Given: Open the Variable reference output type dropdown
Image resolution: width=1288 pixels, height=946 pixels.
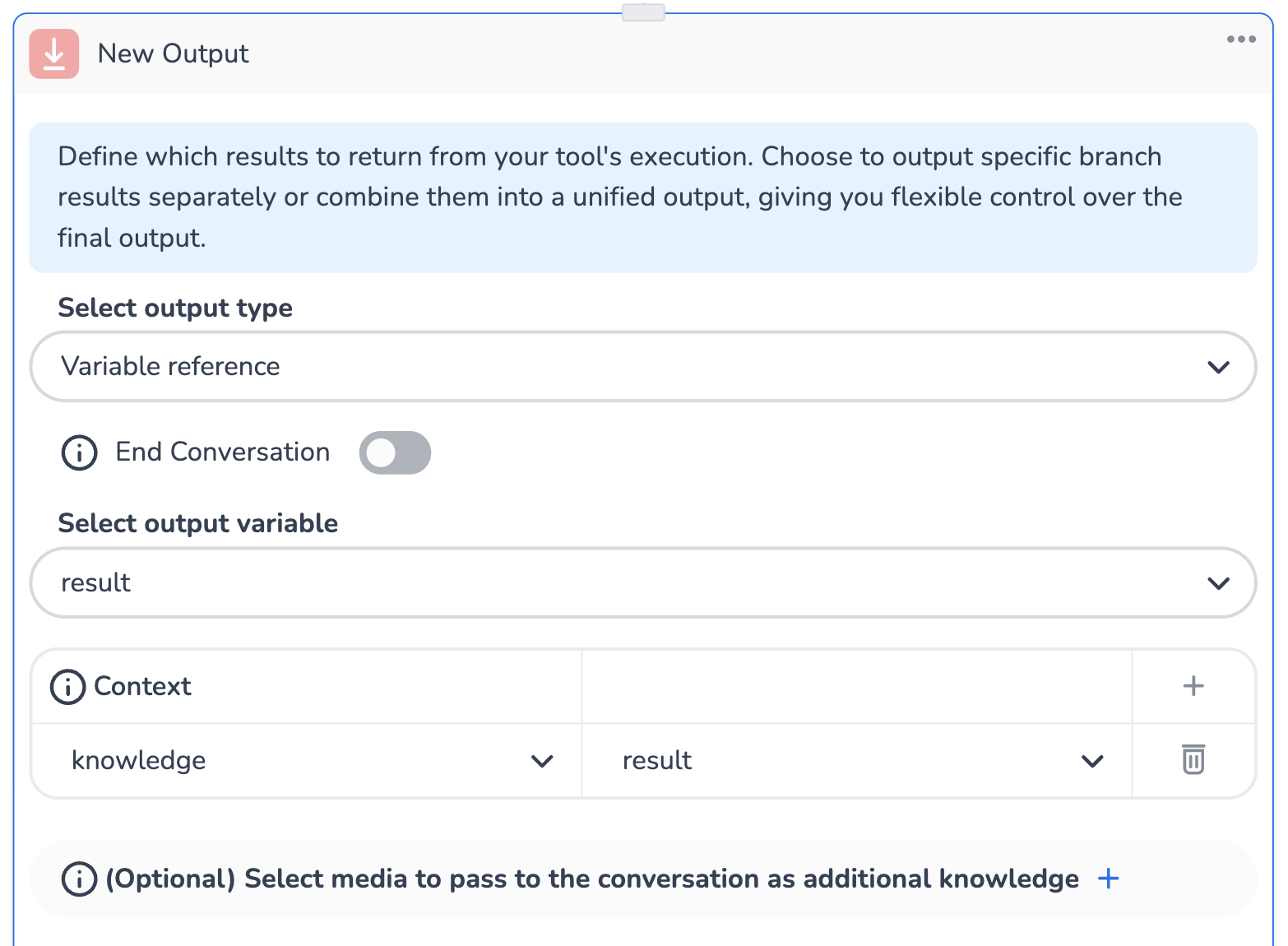Looking at the screenshot, I should (642, 366).
